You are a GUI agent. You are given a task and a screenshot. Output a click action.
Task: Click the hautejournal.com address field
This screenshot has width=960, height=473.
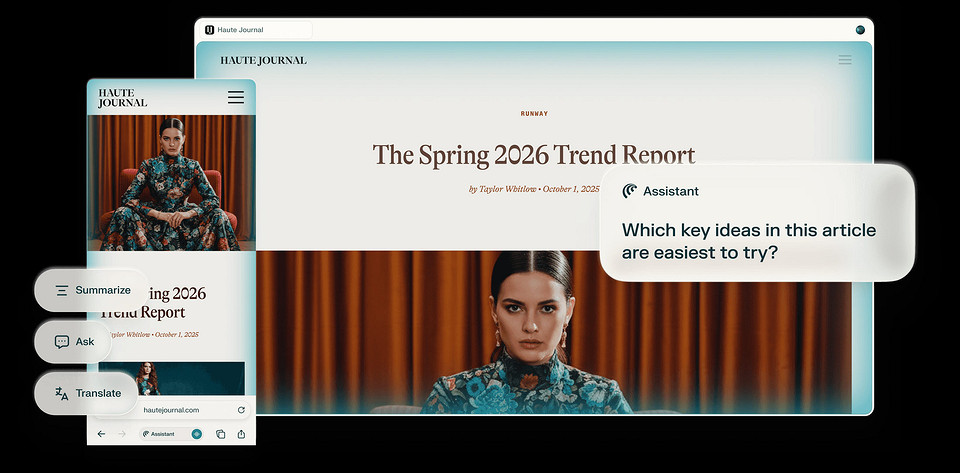click(171, 410)
